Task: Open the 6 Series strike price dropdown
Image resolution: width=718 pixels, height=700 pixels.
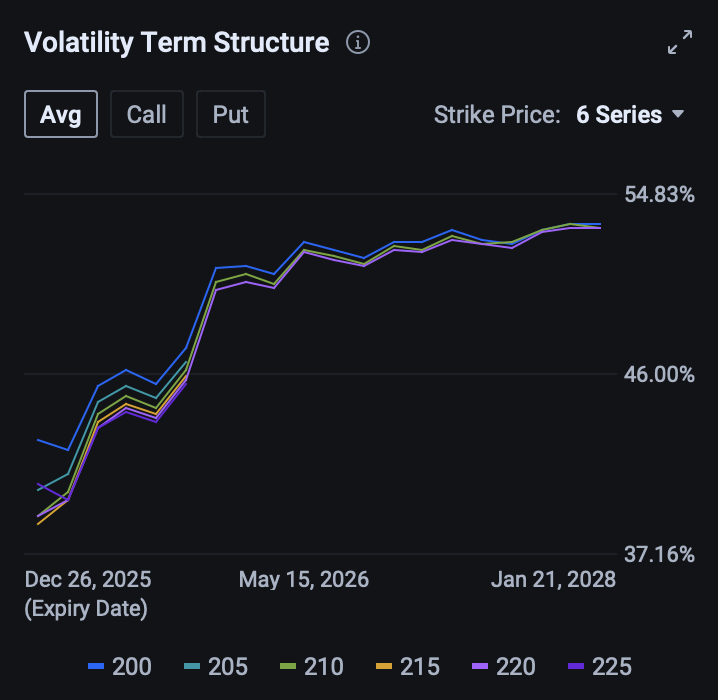Action: [619, 115]
